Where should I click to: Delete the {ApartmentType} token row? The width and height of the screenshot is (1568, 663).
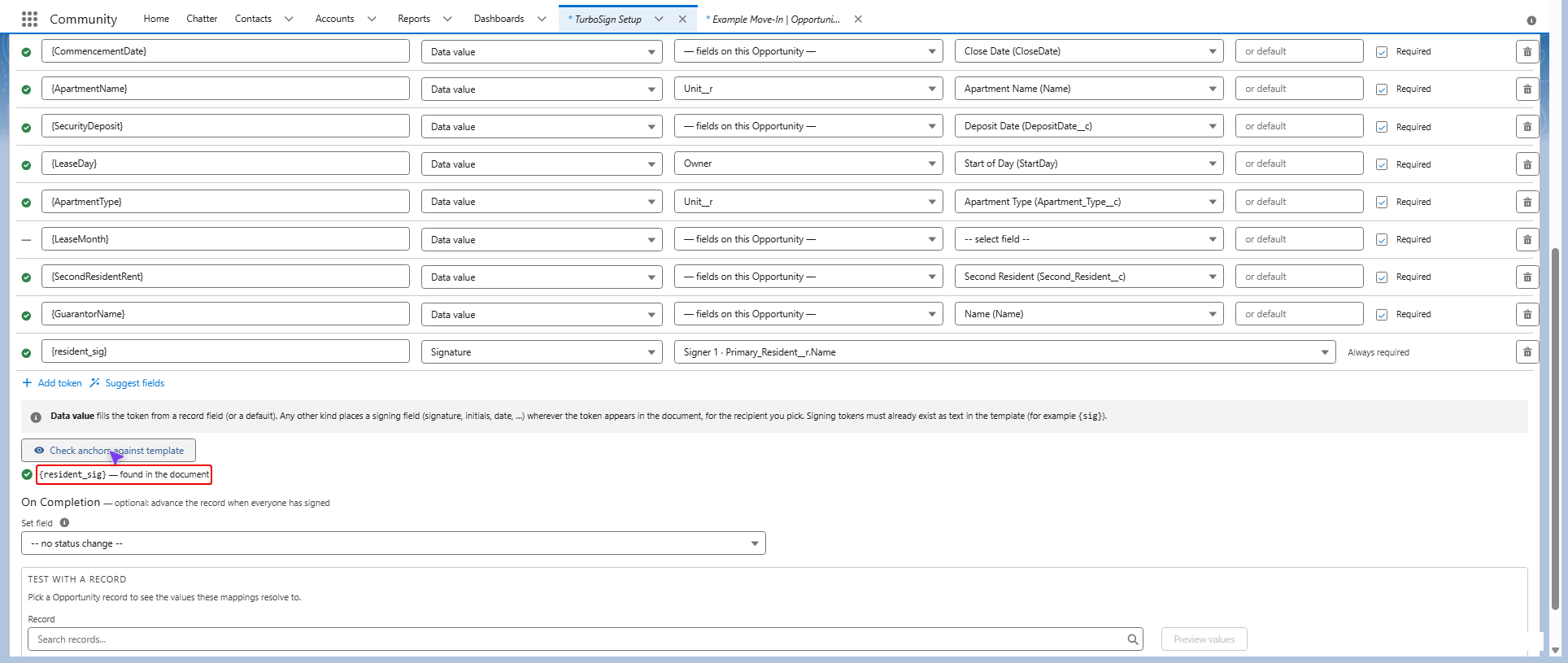pos(1527,202)
